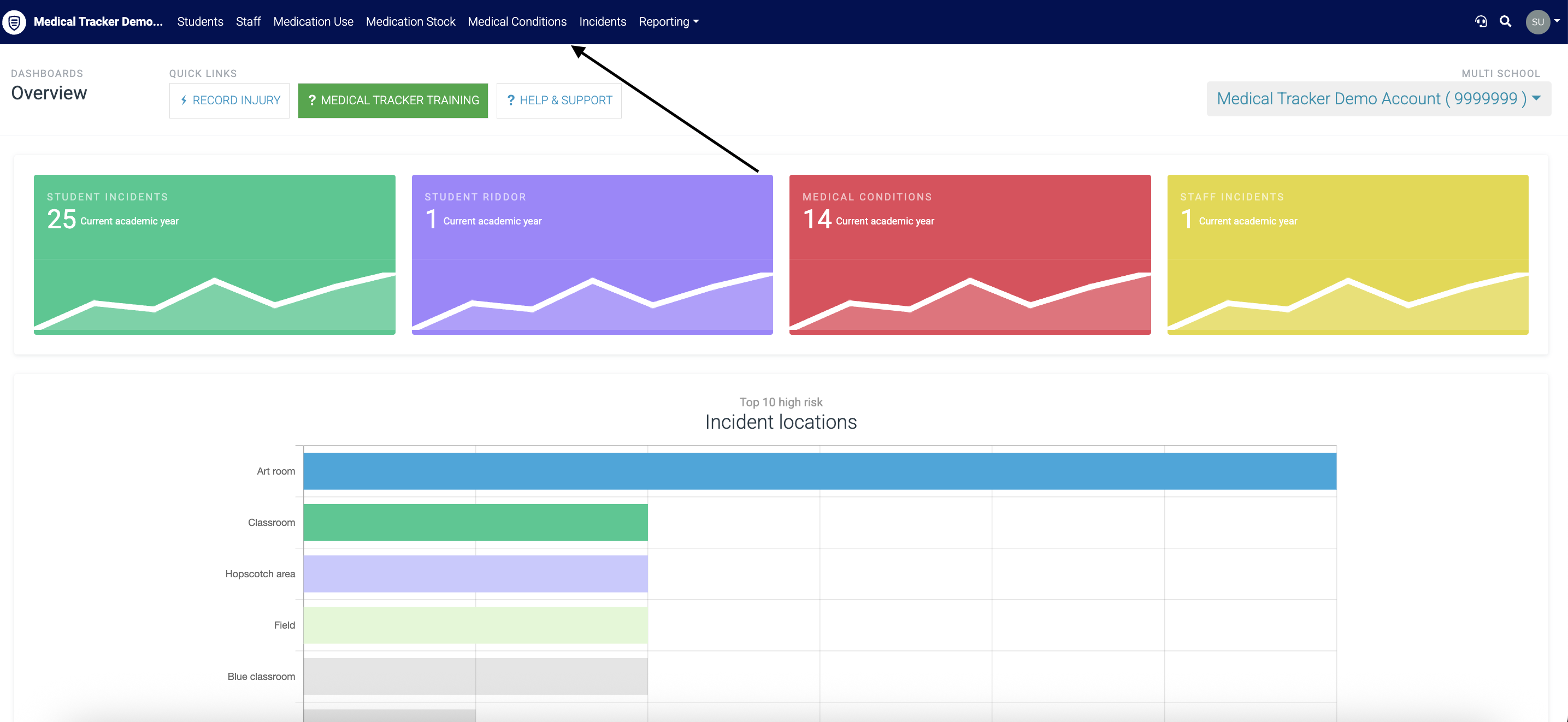Click the Art room blue bar
Image resolution: width=1568 pixels, height=722 pixels.
(820, 471)
